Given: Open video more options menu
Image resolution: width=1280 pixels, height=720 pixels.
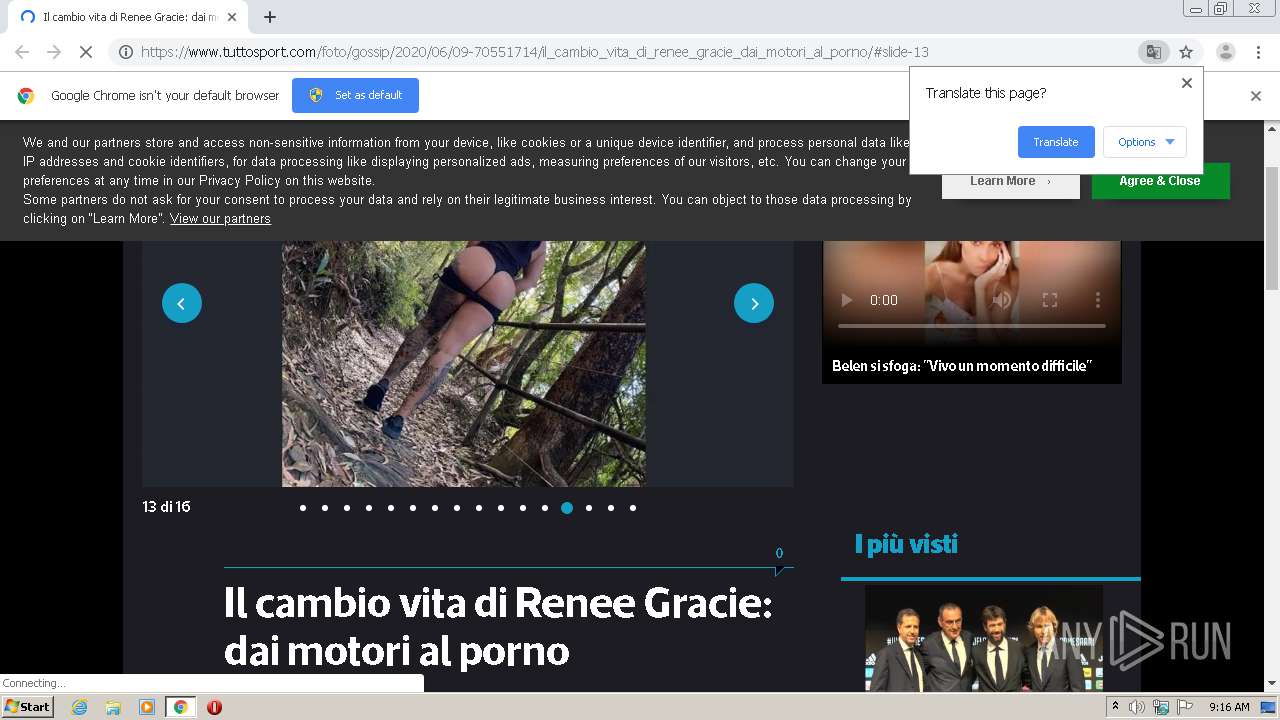Looking at the screenshot, I should (x=1098, y=300).
